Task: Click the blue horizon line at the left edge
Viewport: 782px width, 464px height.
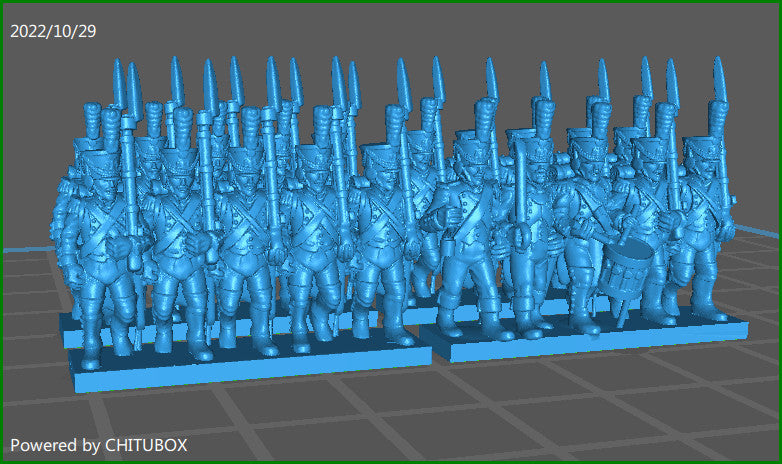Action: [20, 248]
